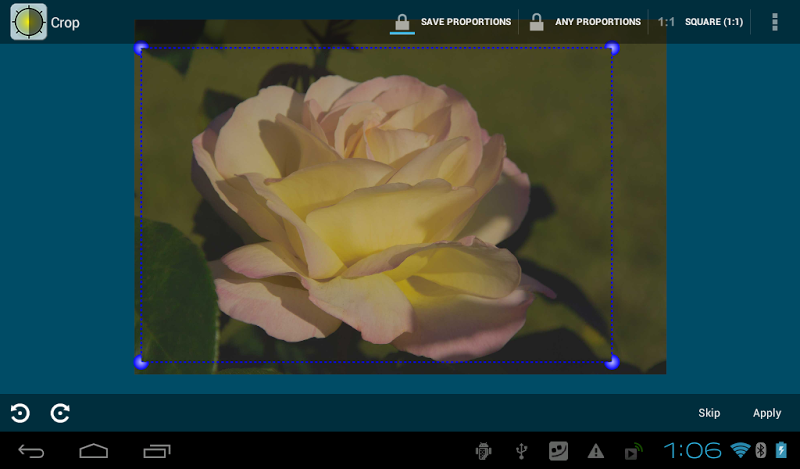This screenshot has height=469, width=800.
Task: Tap the rose photo inside crop area
Action: (x=377, y=205)
